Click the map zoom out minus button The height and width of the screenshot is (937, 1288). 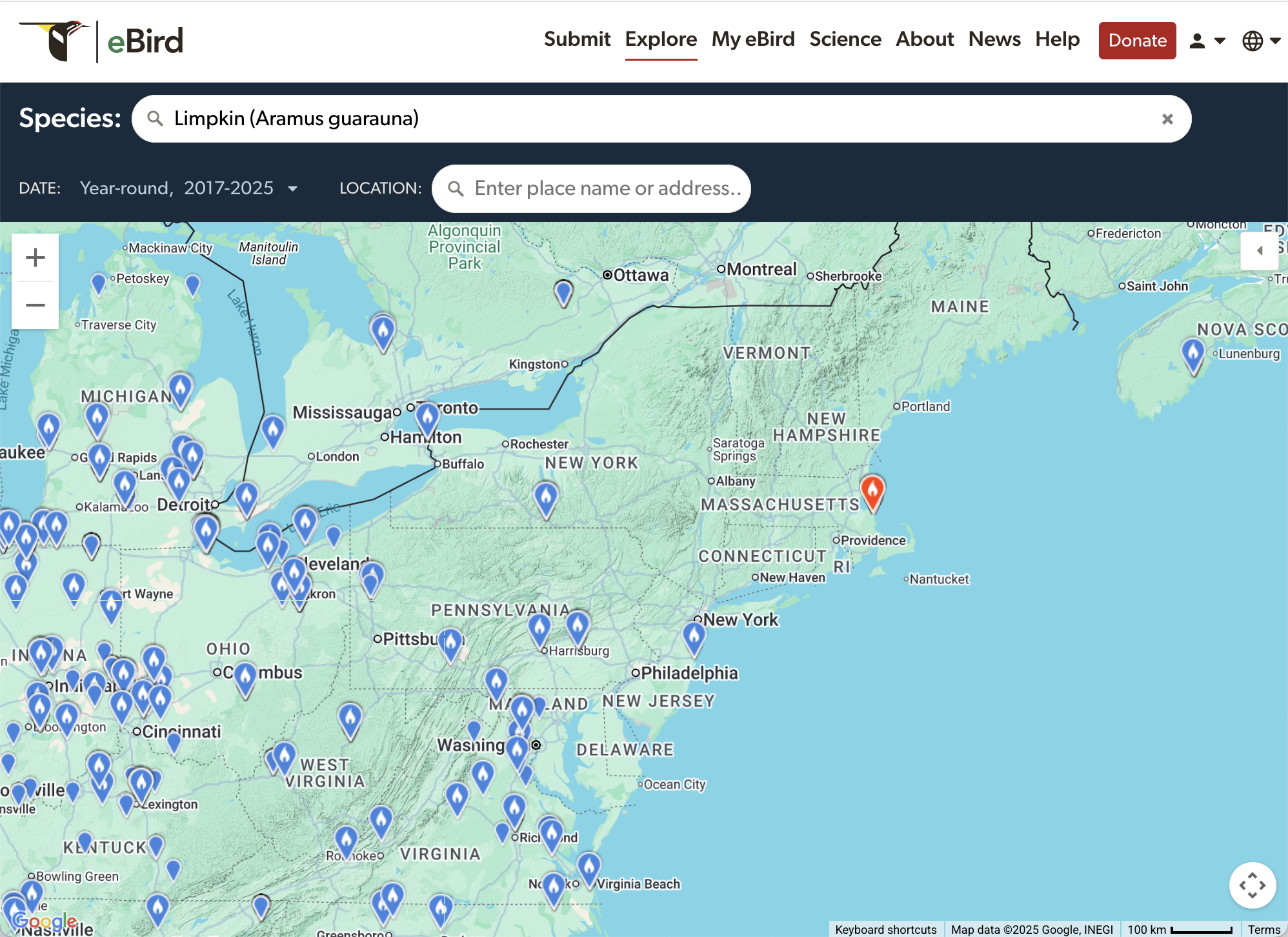tap(35, 305)
